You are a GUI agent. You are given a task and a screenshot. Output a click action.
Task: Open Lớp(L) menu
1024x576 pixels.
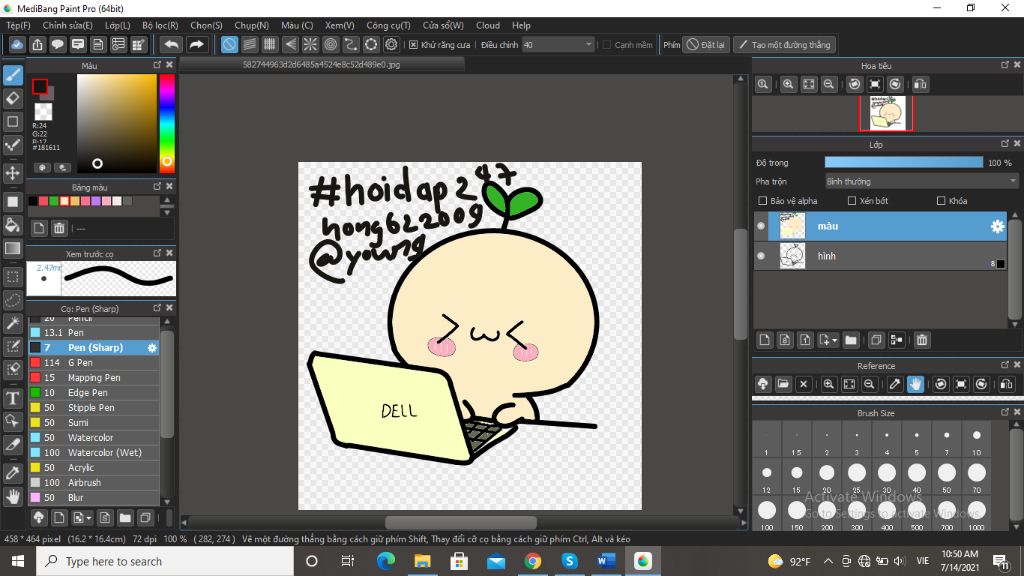point(118,25)
